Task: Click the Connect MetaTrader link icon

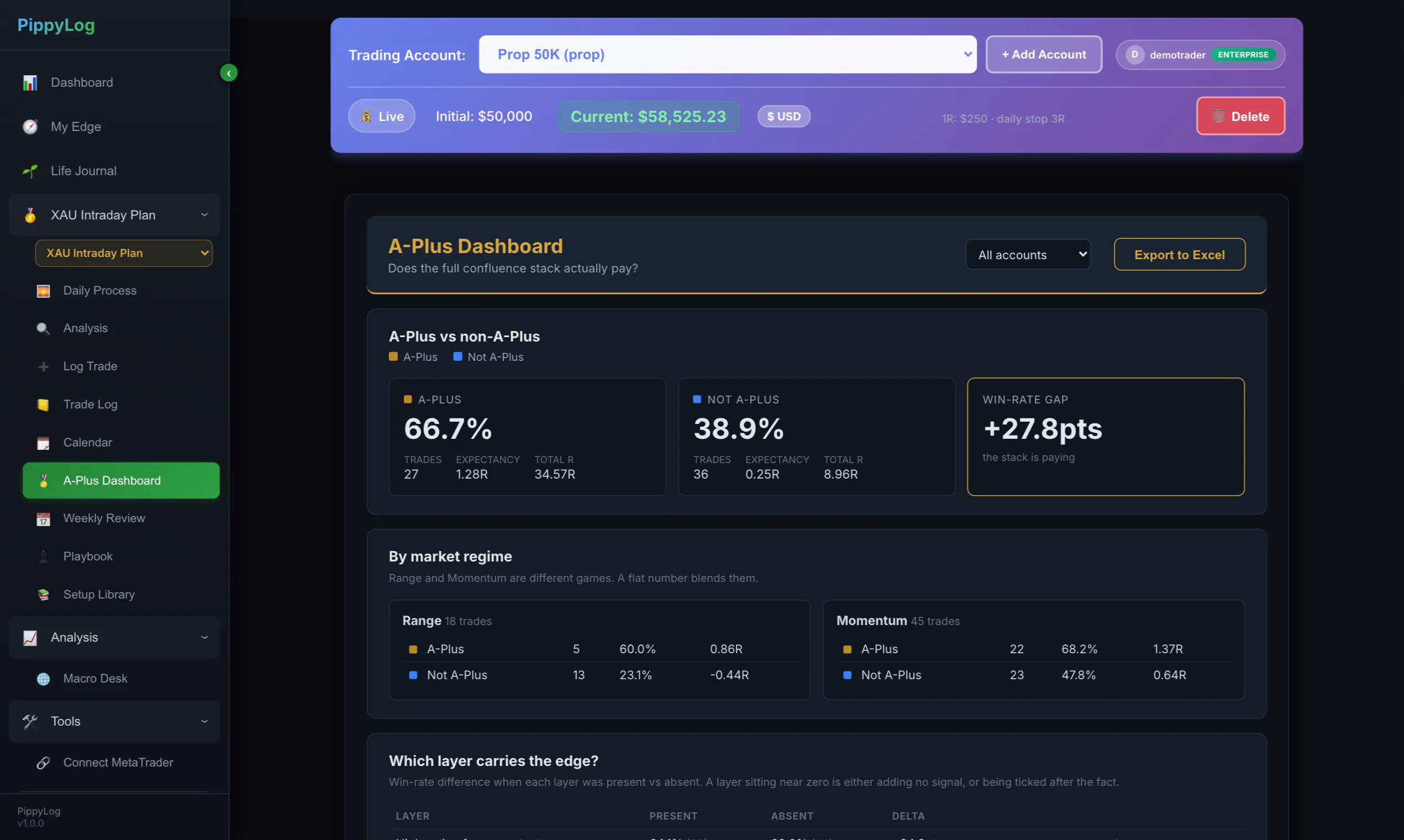Action: coord(43,763)
